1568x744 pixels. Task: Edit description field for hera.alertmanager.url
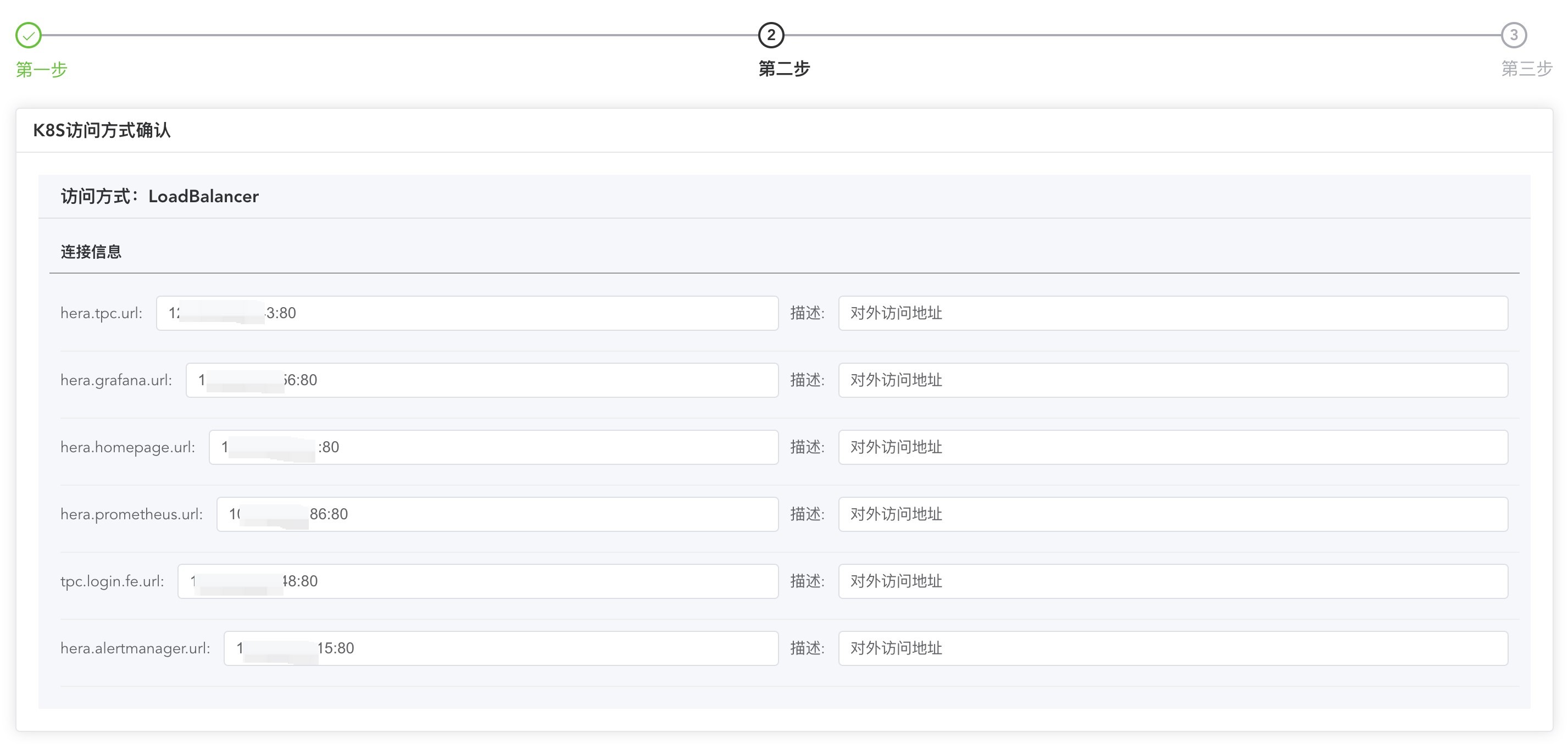coord(1173,648)
